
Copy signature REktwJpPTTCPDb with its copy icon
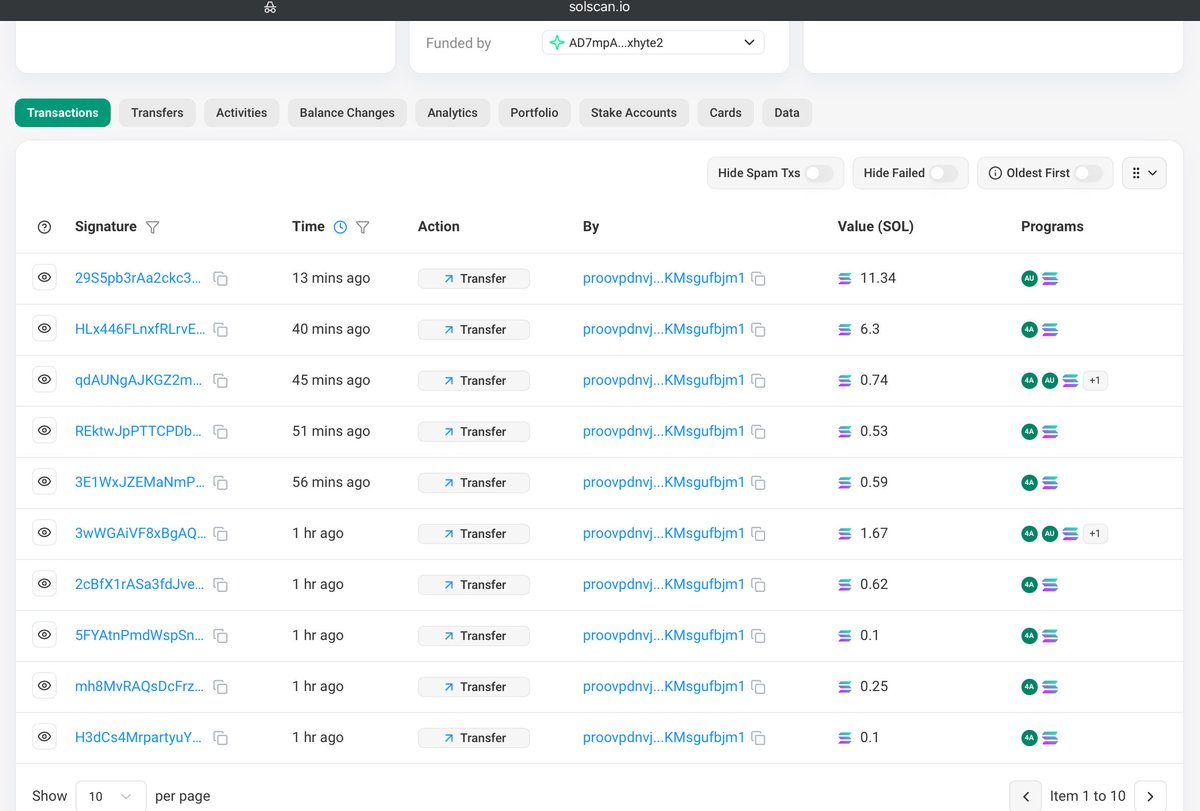221,432
